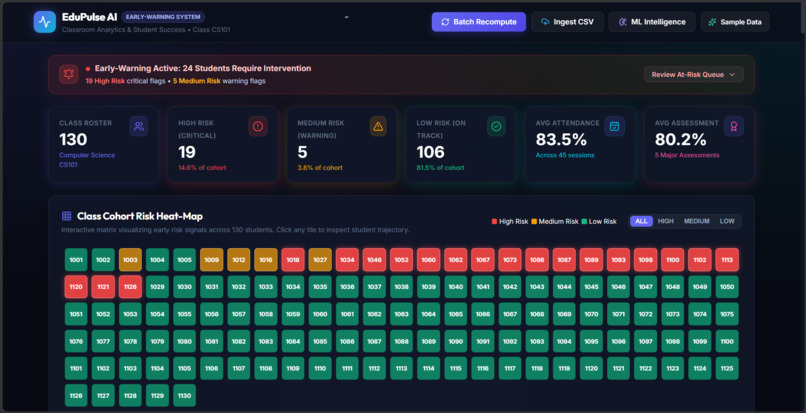The height and width of the screenshot is (413, 806).
Task: Open the red tile 1120
Action: [x=76, y=287]
